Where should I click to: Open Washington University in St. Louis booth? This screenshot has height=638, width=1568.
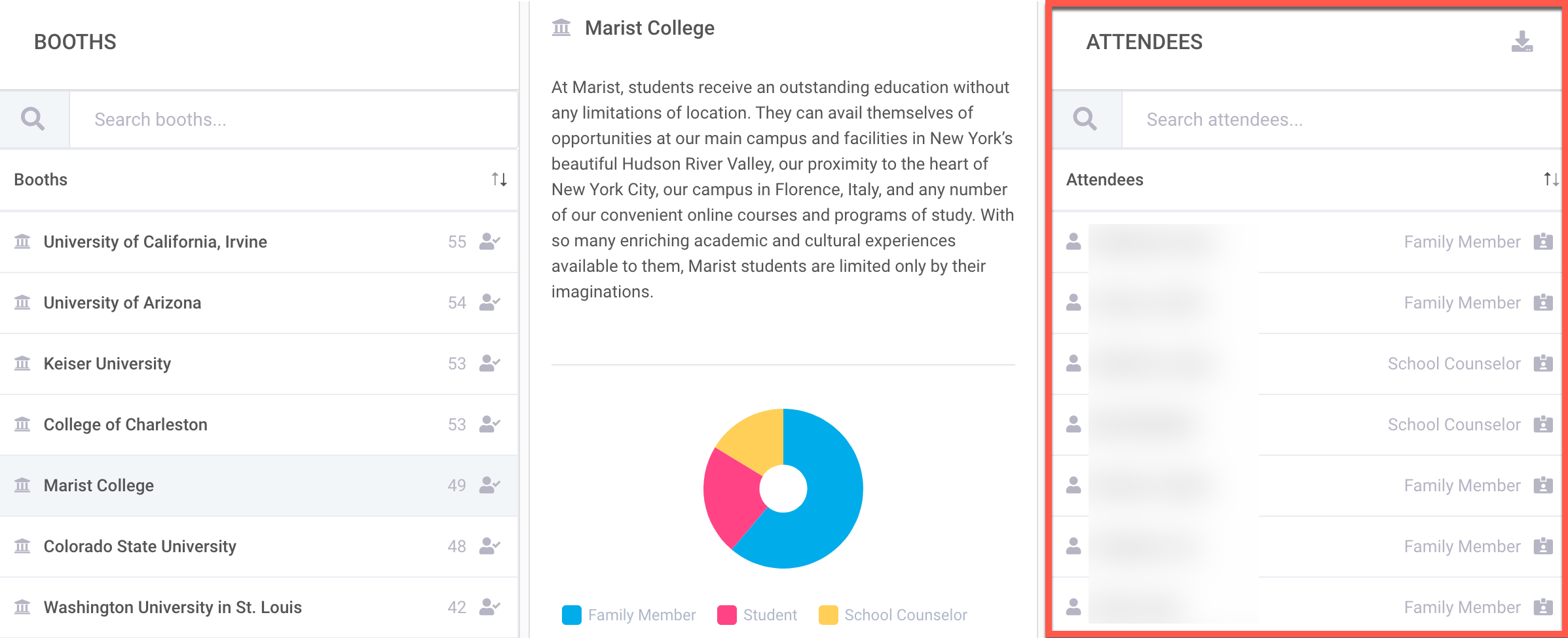click(x=173, y=607)
